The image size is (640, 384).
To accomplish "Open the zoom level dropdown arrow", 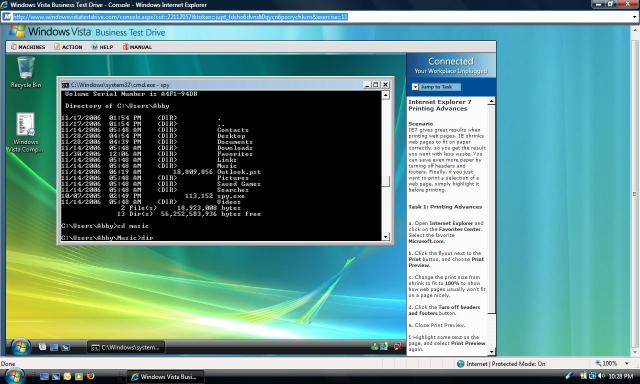I will click(627, 363).
